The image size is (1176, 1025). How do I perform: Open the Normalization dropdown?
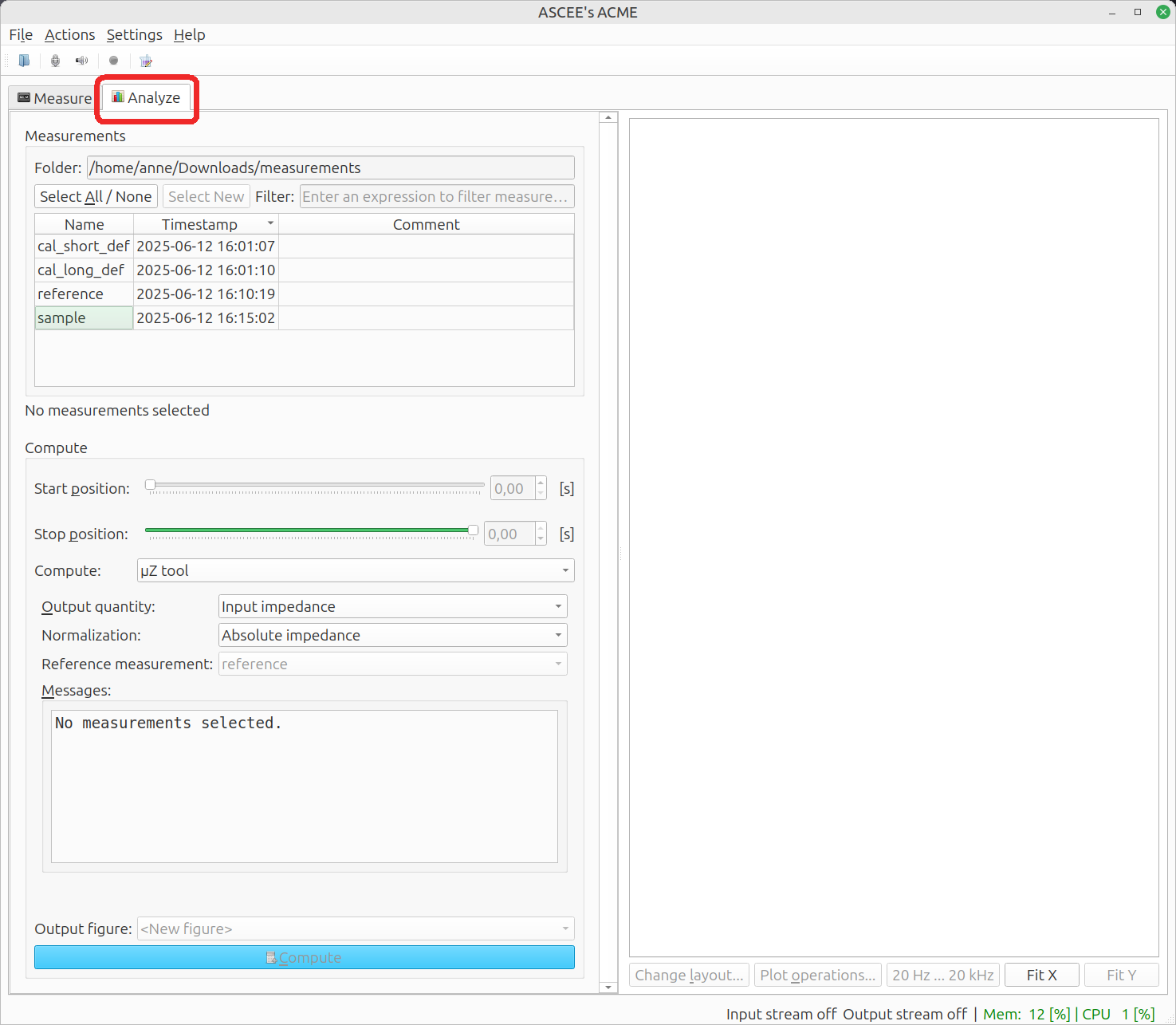(x=392, y=635)
